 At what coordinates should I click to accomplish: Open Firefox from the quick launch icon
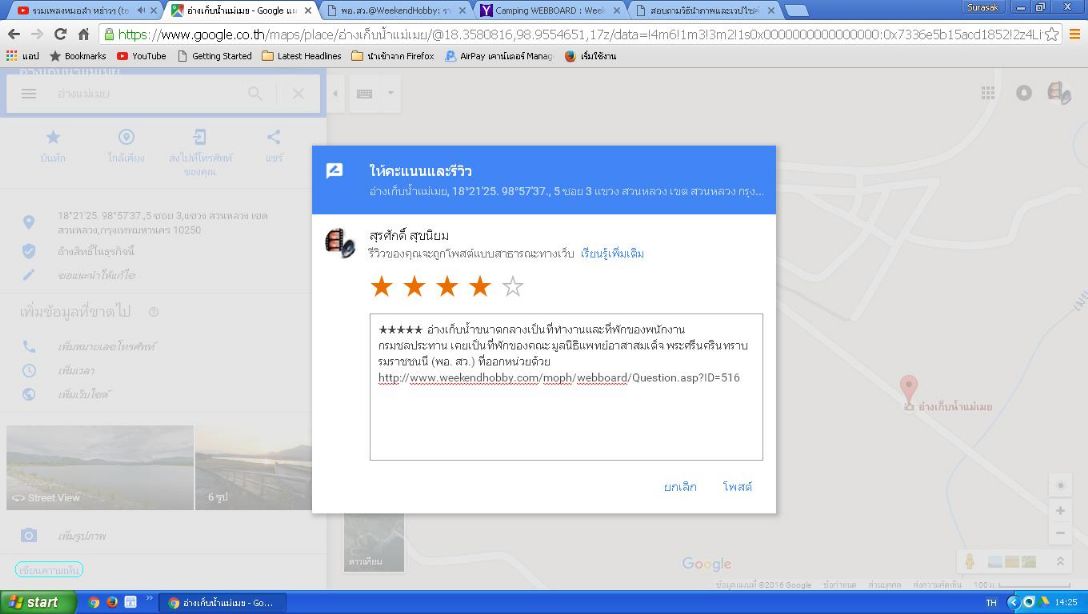(112, 602)
